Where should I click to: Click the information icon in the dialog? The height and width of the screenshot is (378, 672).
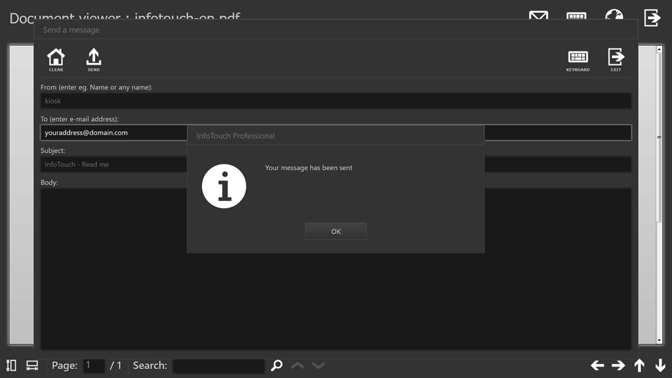pyautogui.click(x=224, y=186)
